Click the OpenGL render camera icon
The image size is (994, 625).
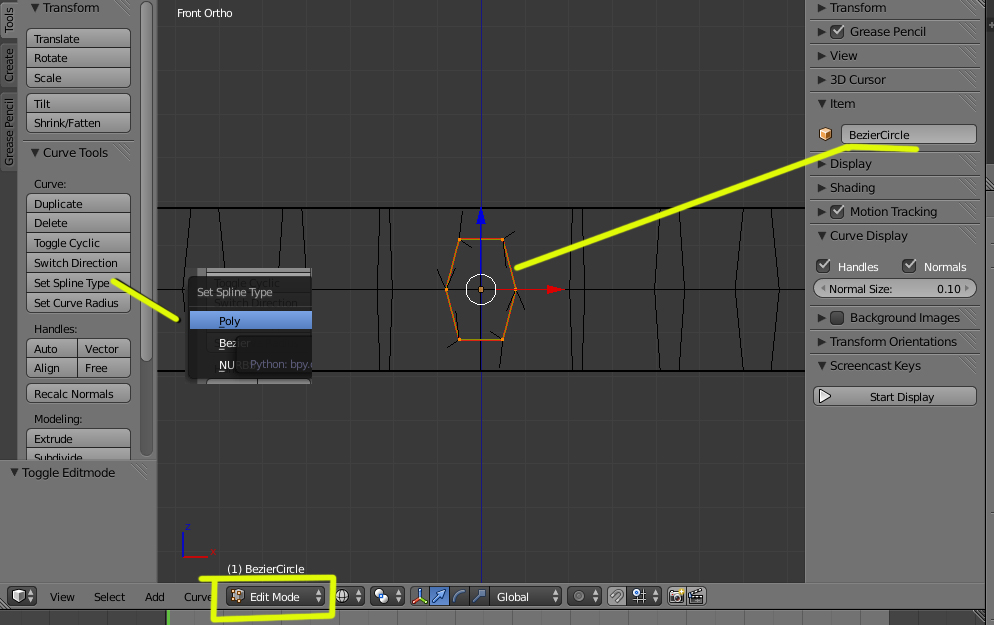click(x=677, y=596)
